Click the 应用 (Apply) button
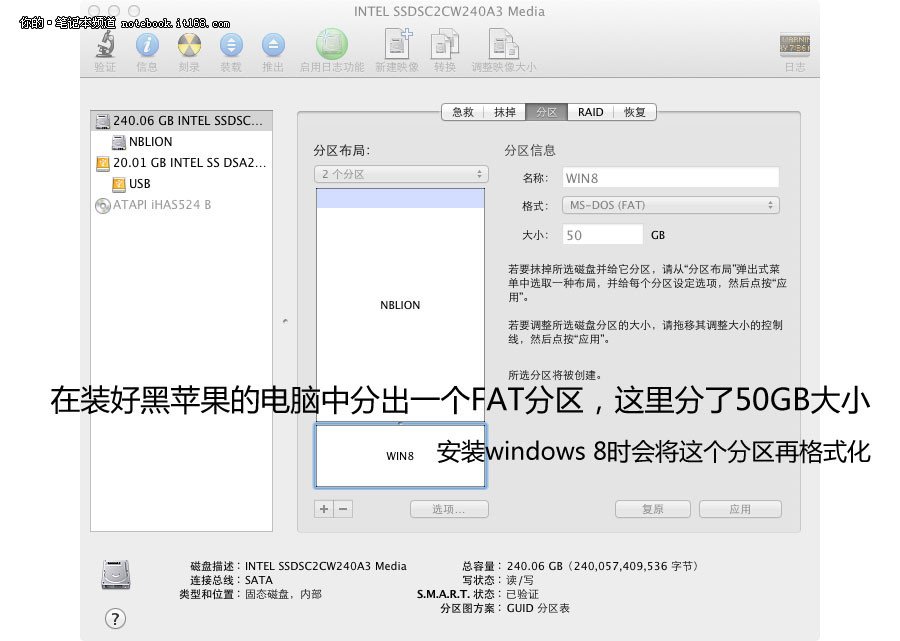Image resolution: width=900 pixels, height=641 pixels. [740, 508]
